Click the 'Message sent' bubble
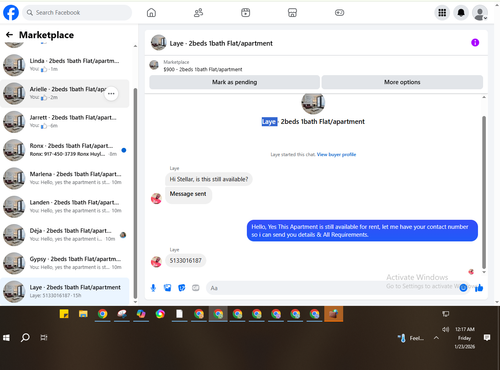Screen dimensions: 500x370 (188, 194)
